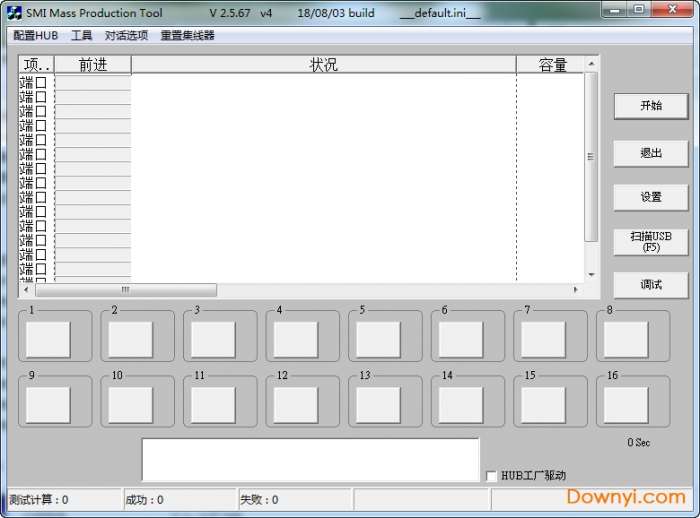The image size is (700, 518).
Task: Select port slot 4 box
Action: (296, 340)
